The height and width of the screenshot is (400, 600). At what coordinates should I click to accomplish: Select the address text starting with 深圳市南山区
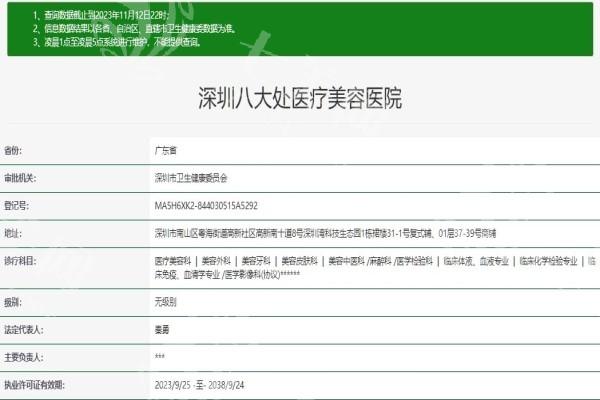325,233
